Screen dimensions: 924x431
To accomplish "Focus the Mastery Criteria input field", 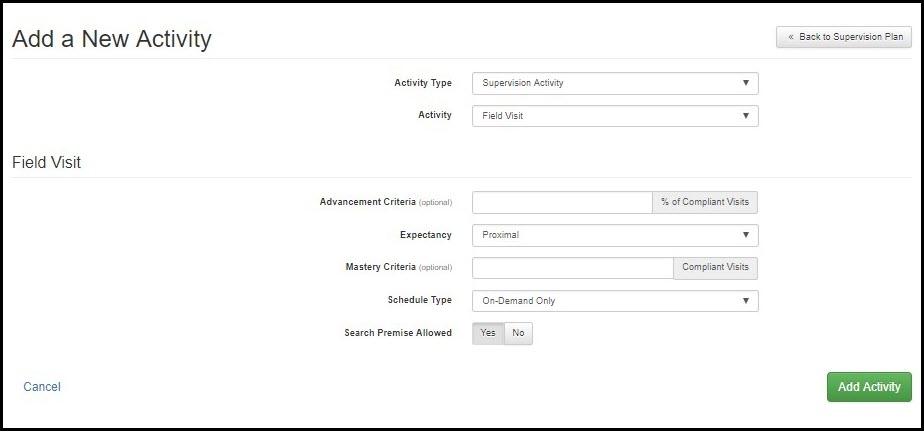I will click(x=572, y=267).
